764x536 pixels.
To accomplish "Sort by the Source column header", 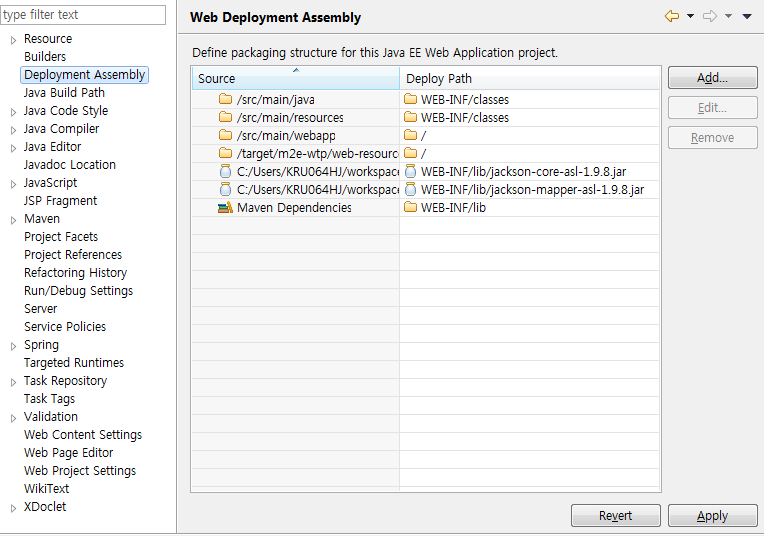I will pos(295,79).
